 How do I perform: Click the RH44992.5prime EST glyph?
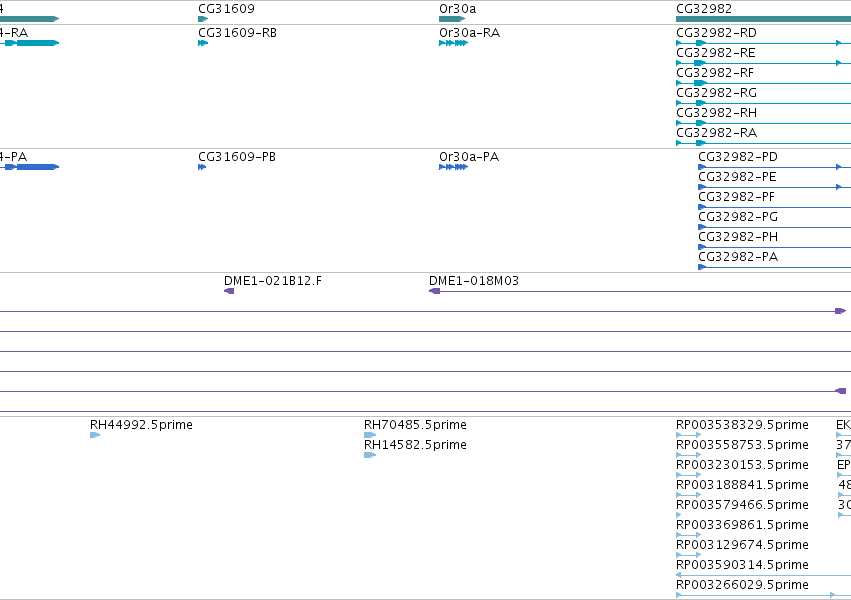pos(95,435)
